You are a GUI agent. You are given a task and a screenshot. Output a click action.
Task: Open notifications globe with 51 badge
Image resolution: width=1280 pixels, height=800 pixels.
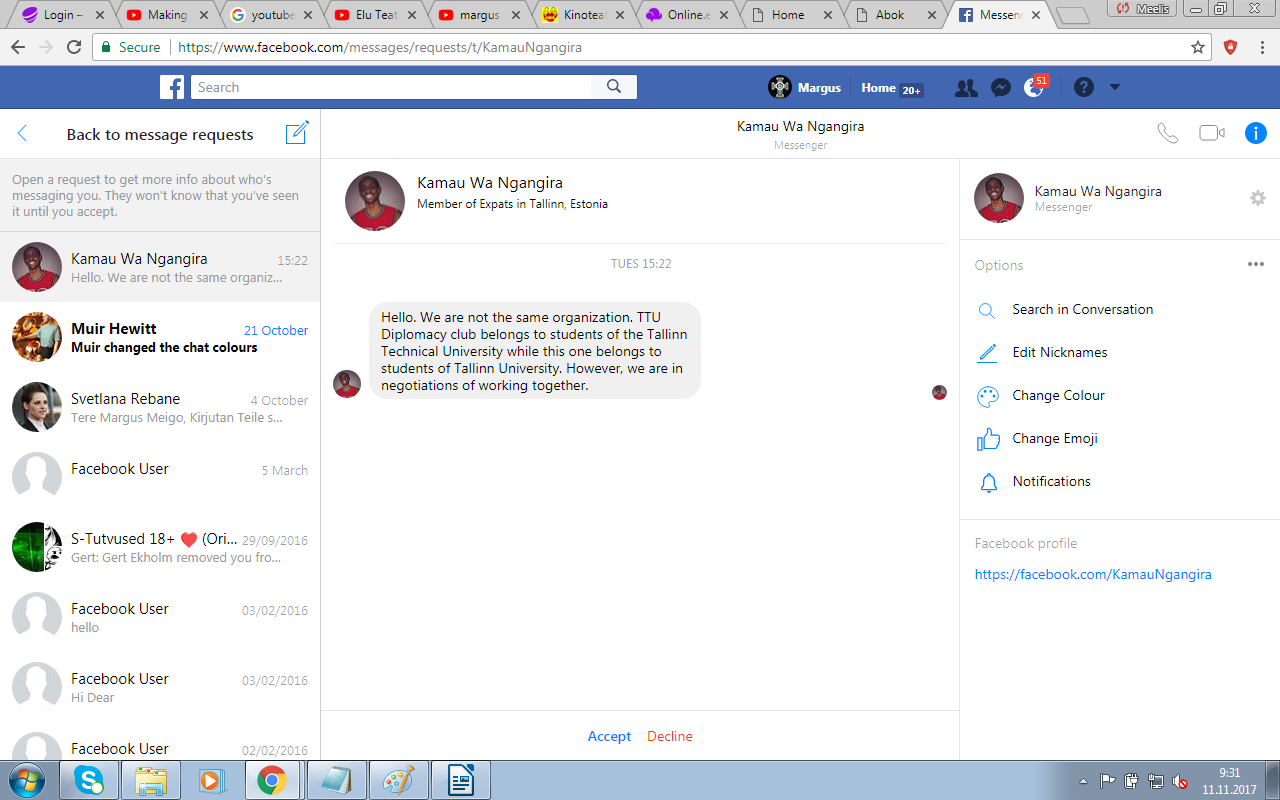pyautogui.click(x=1035, y=87)
